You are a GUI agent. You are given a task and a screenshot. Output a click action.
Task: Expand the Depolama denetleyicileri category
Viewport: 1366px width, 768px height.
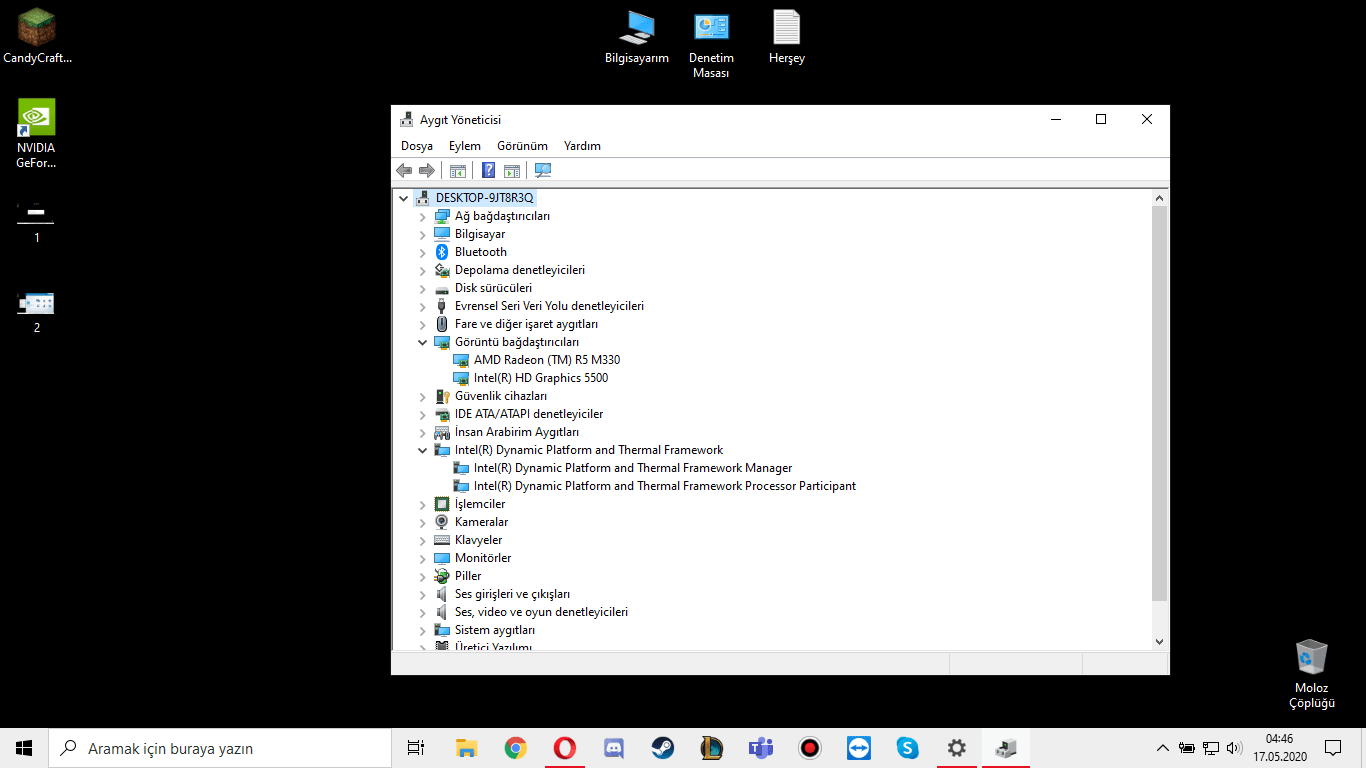click(x=423, y=270)
